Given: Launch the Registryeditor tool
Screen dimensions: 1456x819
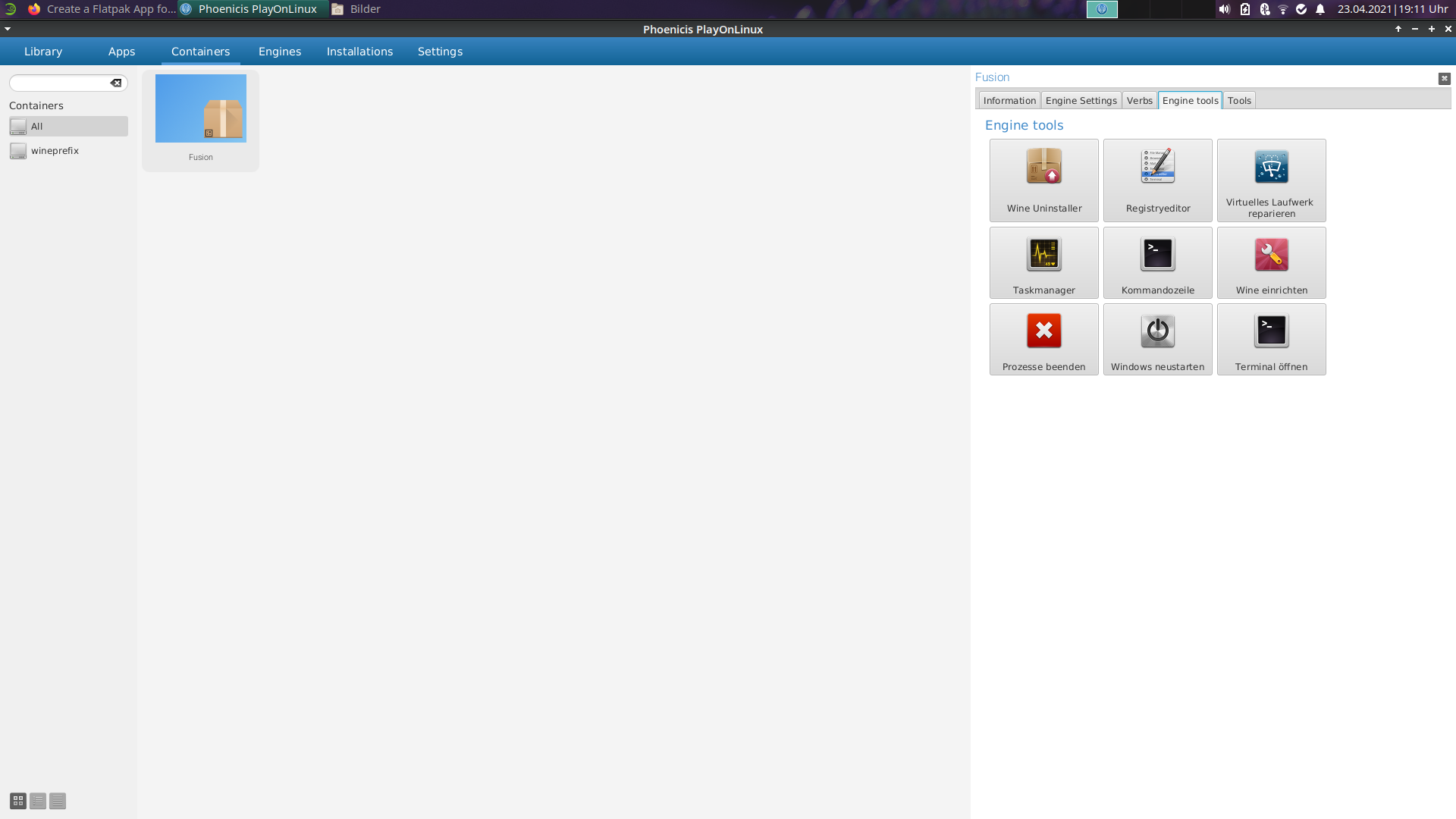Looking at the screenshot, I should click(1157, 180).
